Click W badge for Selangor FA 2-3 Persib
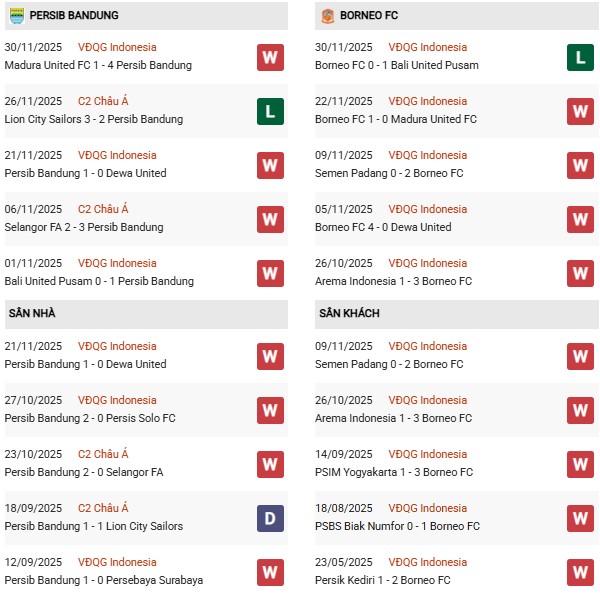Viewport: 600px width, 595px height. click(x=269, y=219)
